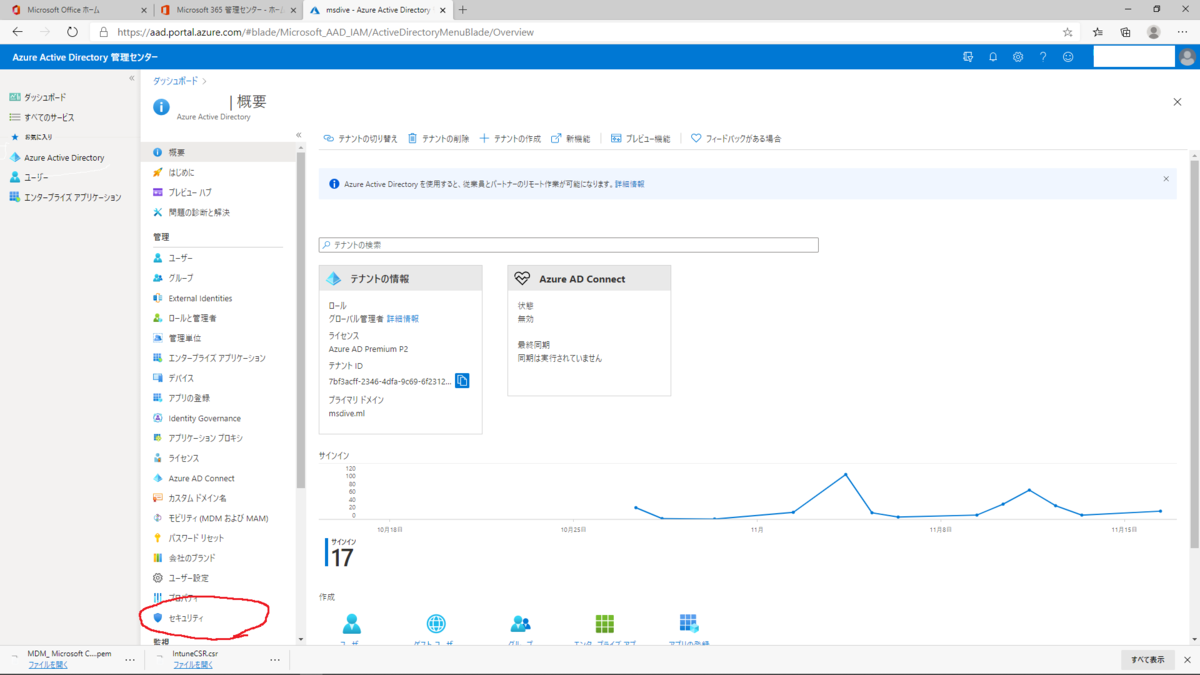Image resolution: width=1200 pixels, height=675 pixels.
Task: Collapse the Azure AD resource menu
Action: tap(298, 134)
